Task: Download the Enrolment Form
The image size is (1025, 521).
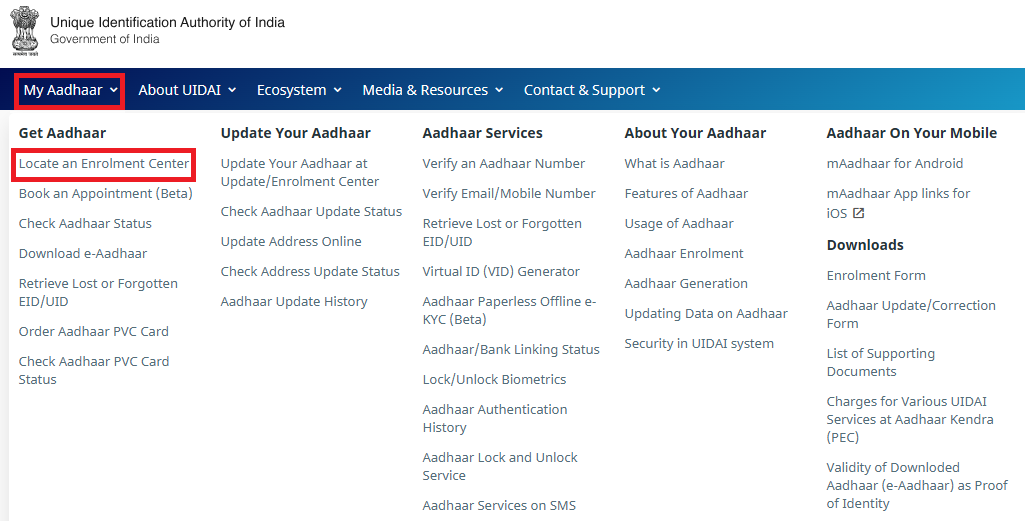Action: click(x=876, y=276)
